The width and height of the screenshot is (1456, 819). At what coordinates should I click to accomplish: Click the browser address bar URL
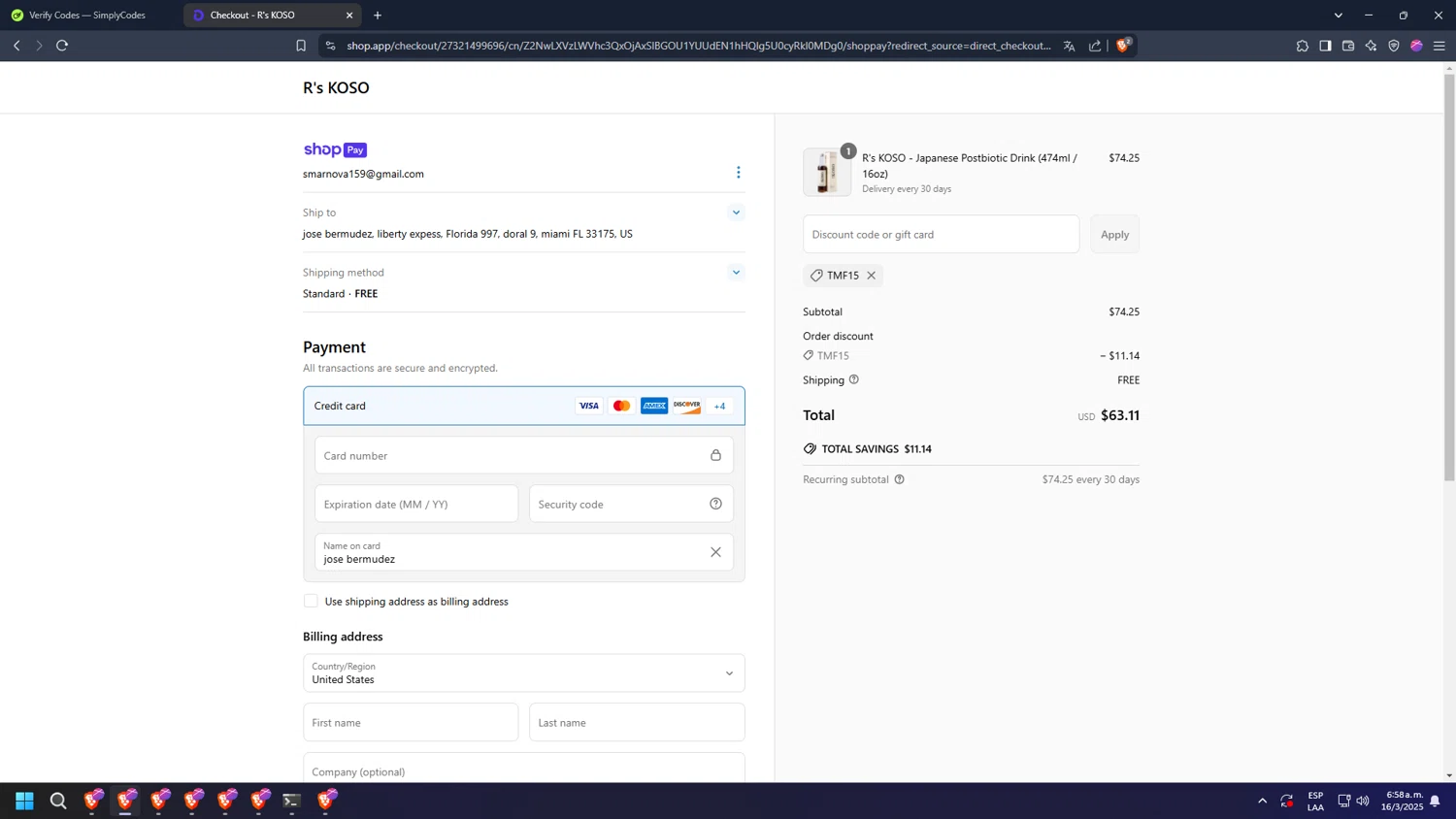[x=699, y=46]
